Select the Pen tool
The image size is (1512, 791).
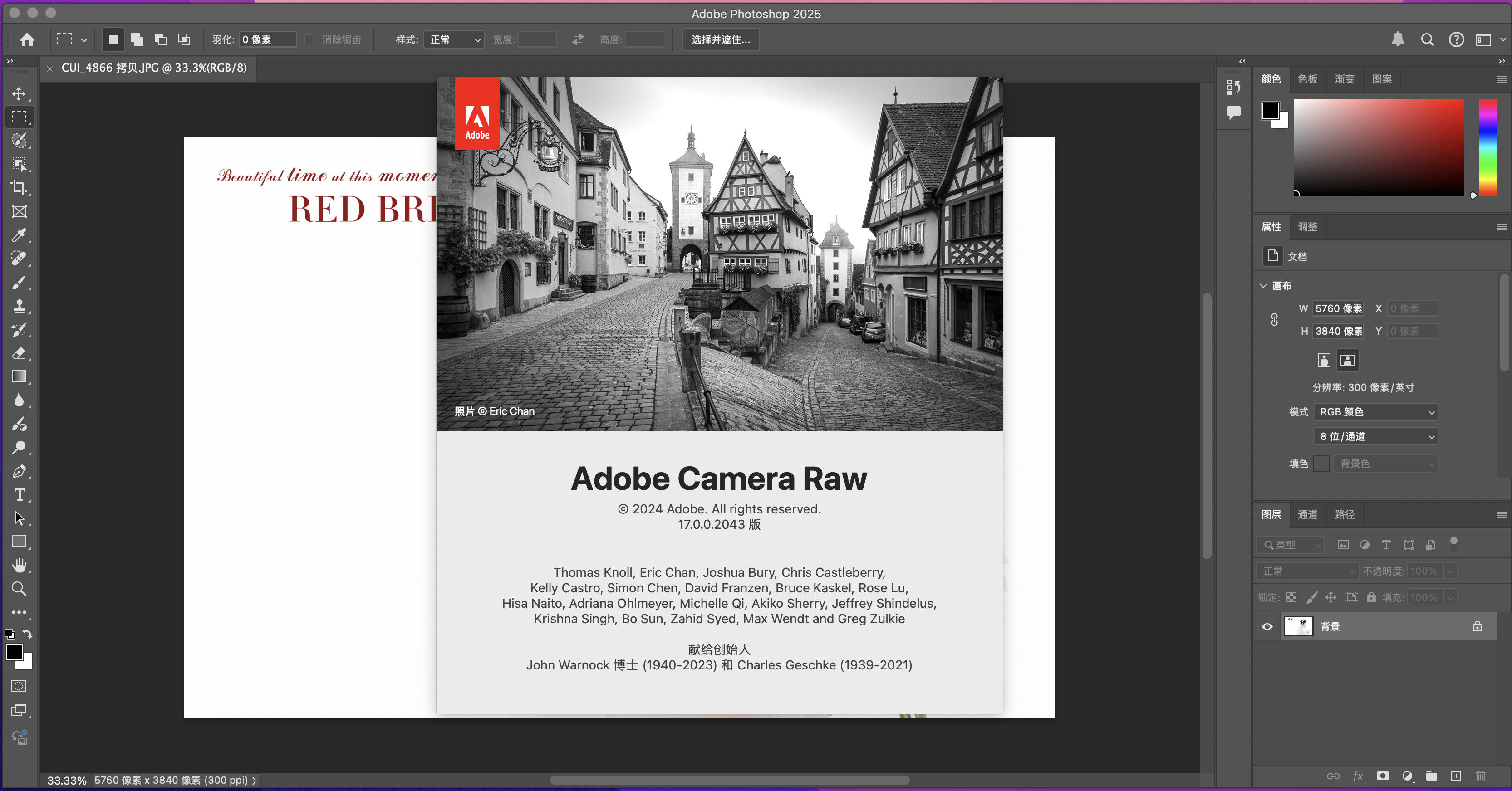[x=19, y=471]
